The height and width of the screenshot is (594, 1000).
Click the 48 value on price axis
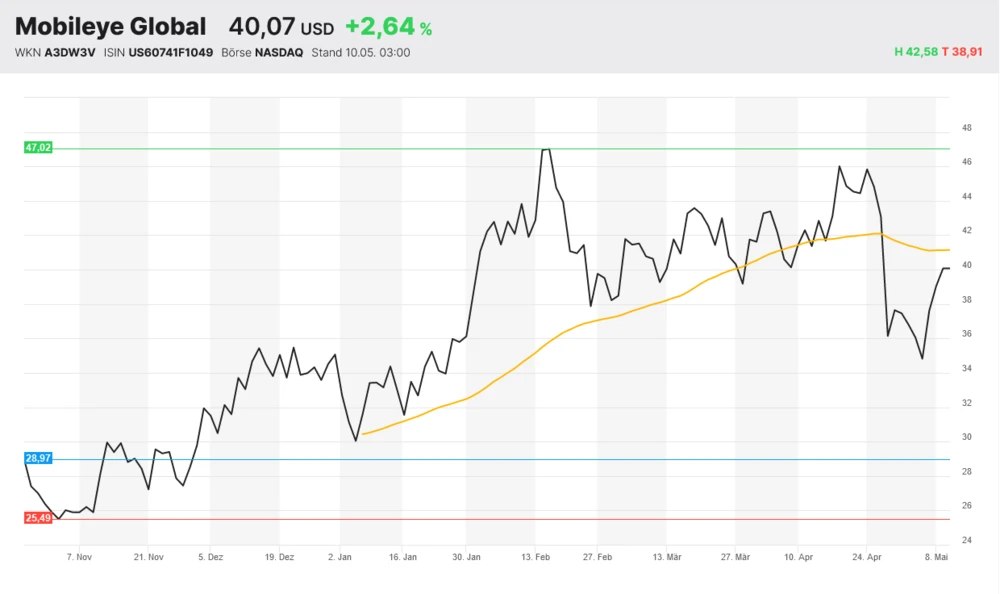[966, 128]
